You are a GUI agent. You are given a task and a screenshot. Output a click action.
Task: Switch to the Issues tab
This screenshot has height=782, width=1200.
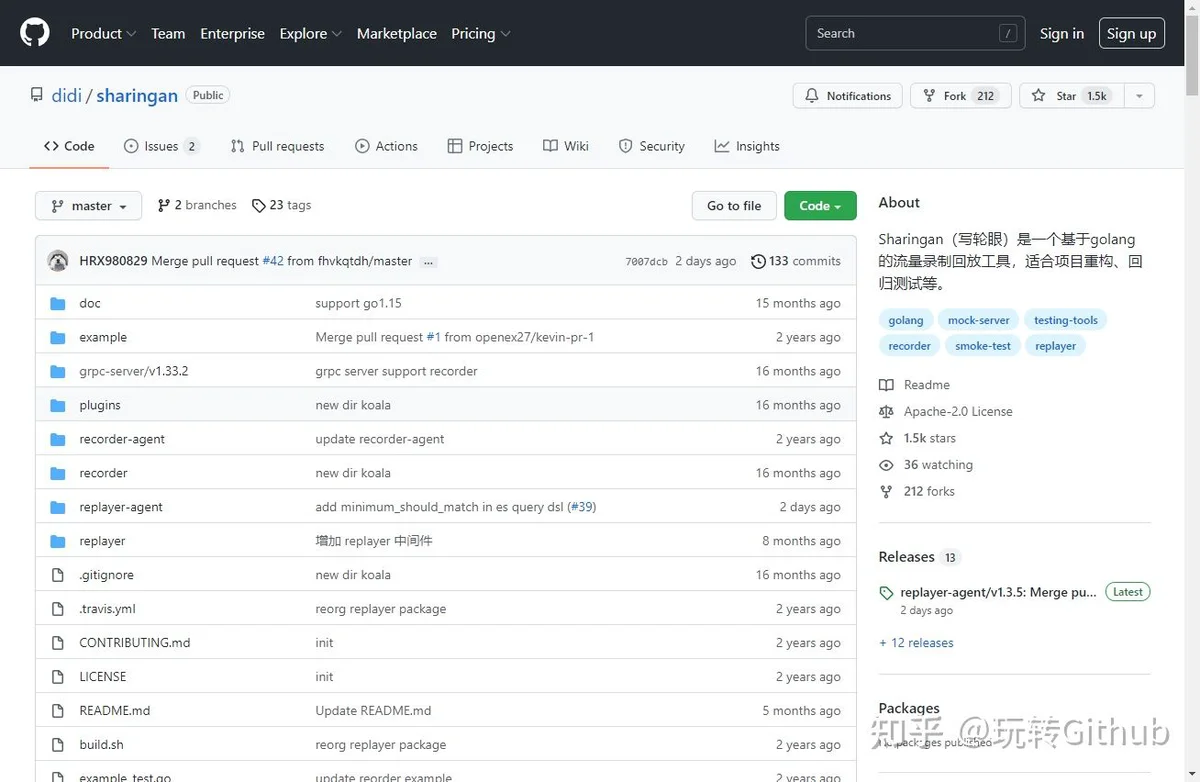[x=162, y=146]
